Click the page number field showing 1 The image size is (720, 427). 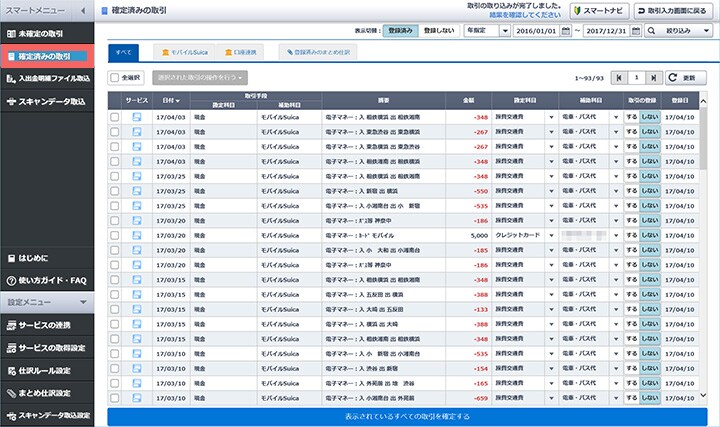[x=636, y=78]
